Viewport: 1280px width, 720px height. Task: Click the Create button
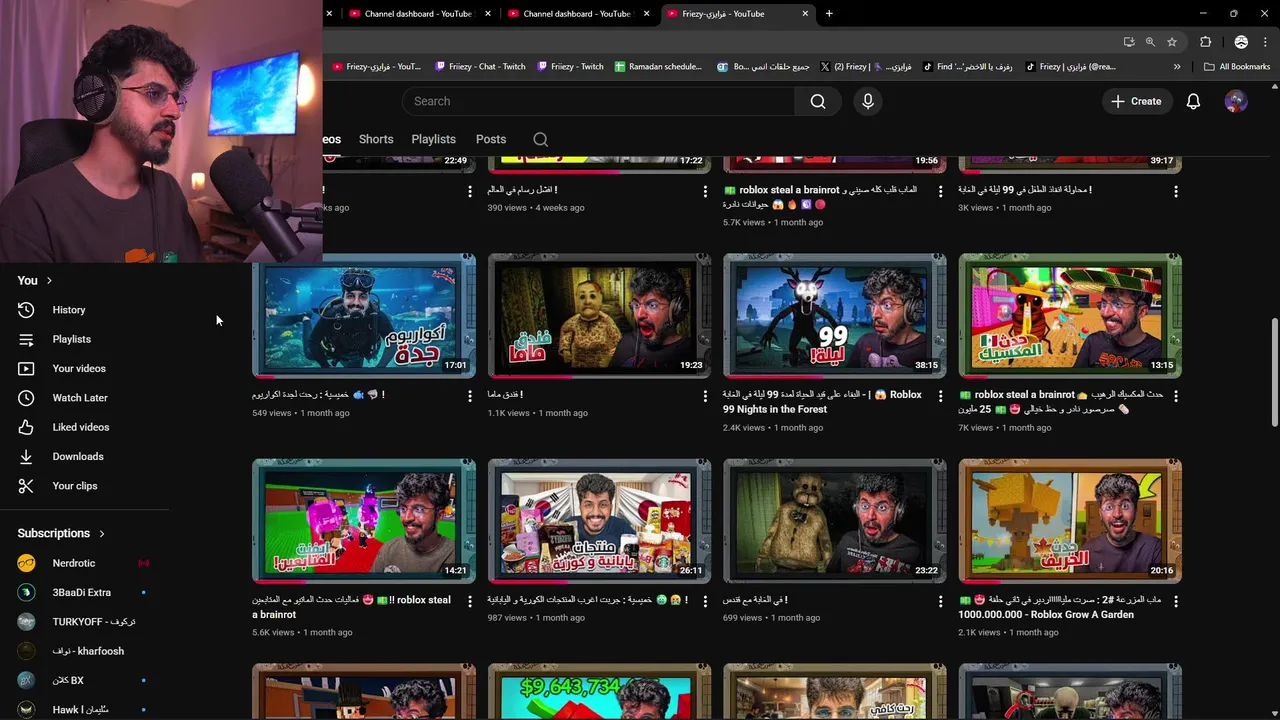click(1136, 101)
